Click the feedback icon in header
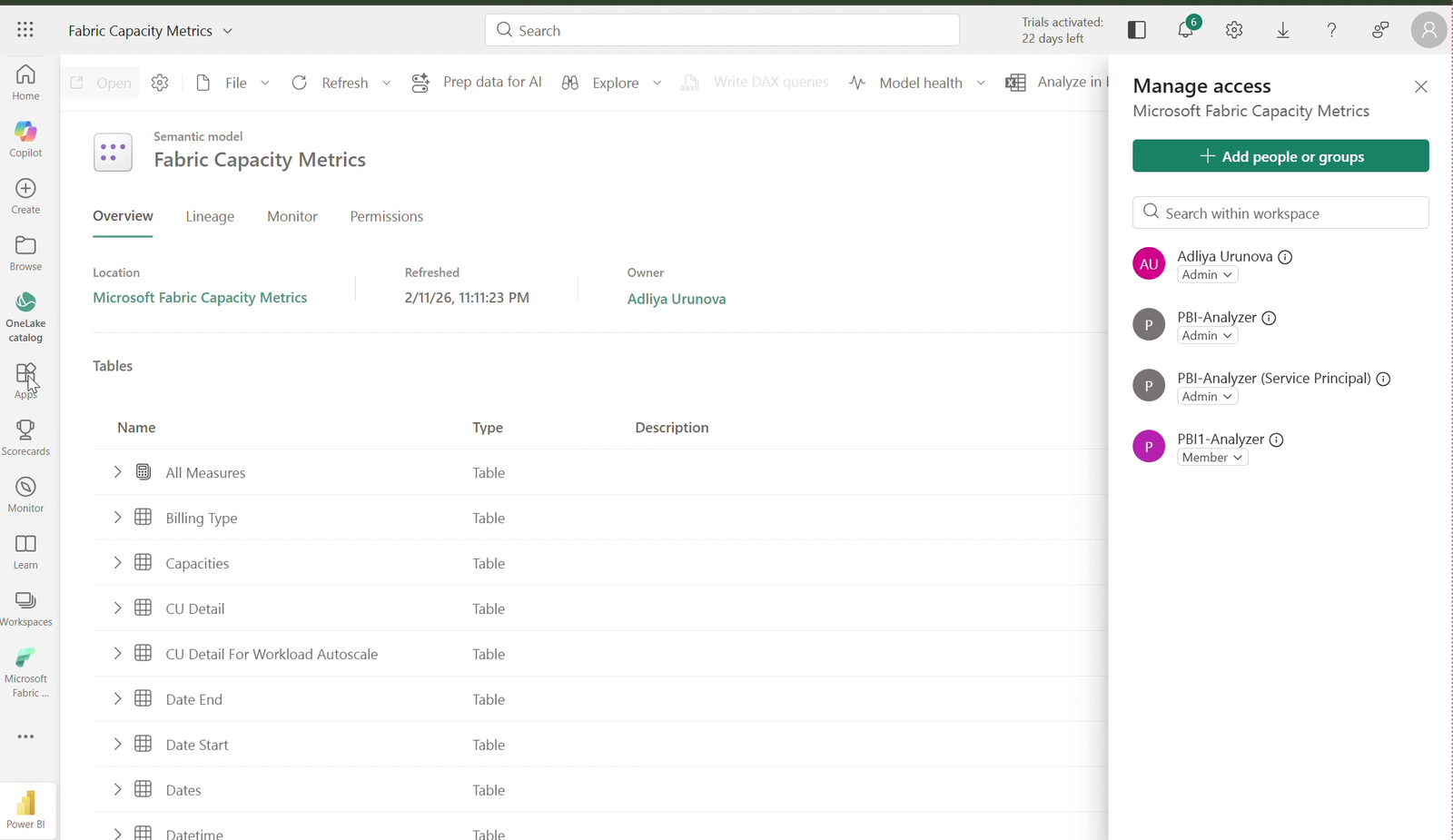The image size is (1453, 840). coord(1380,30)
